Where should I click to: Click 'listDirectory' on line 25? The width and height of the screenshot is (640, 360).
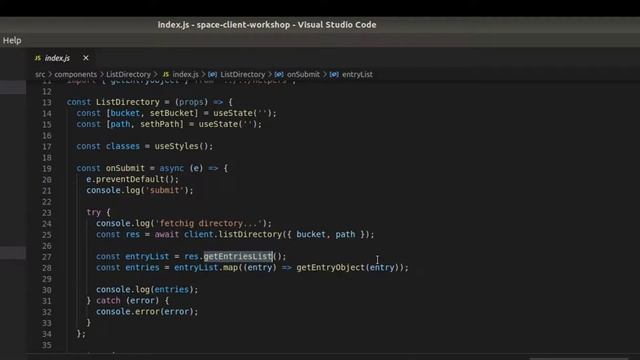[x=250, y=234]
